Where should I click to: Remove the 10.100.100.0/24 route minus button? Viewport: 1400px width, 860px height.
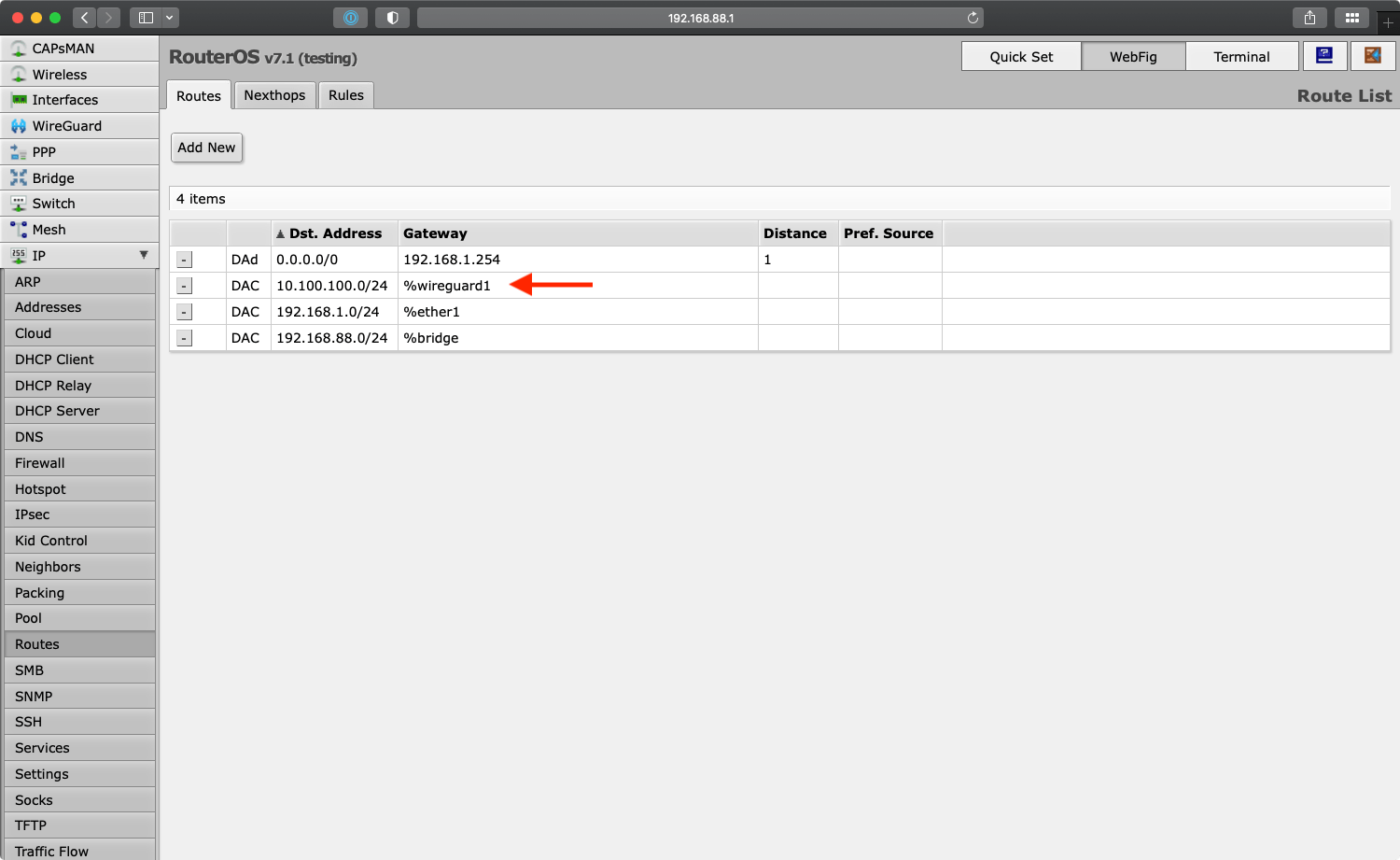click(185, 286)
